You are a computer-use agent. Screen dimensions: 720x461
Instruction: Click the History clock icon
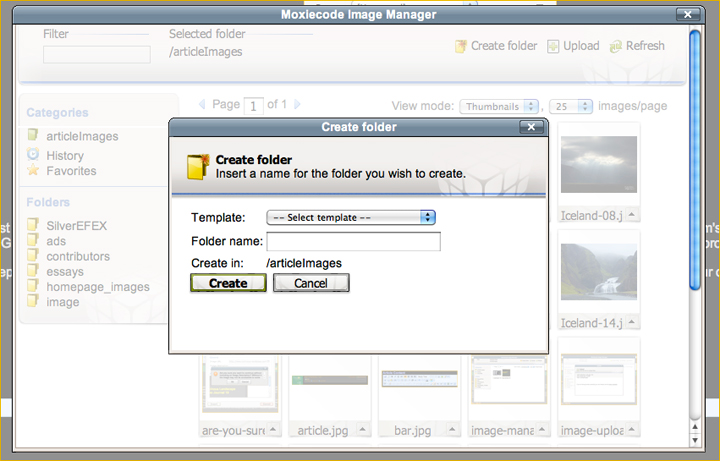point(33,154)
